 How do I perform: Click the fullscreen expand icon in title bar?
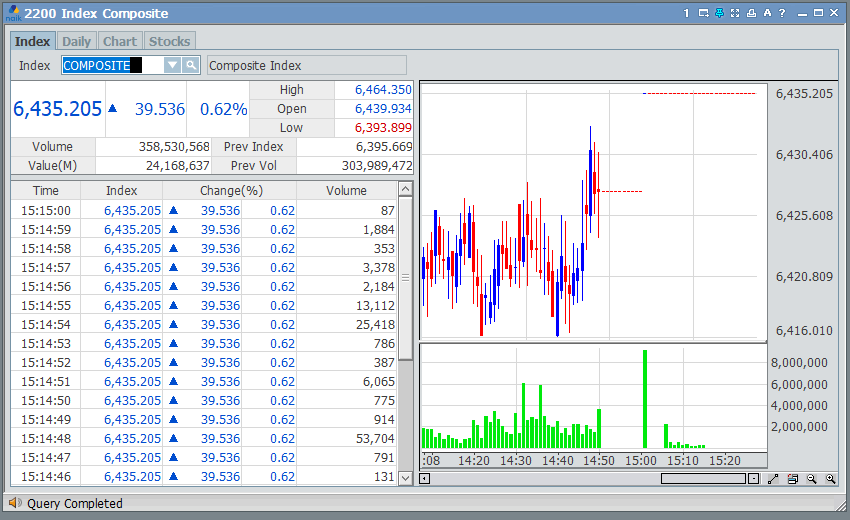(x=735, y=13)
